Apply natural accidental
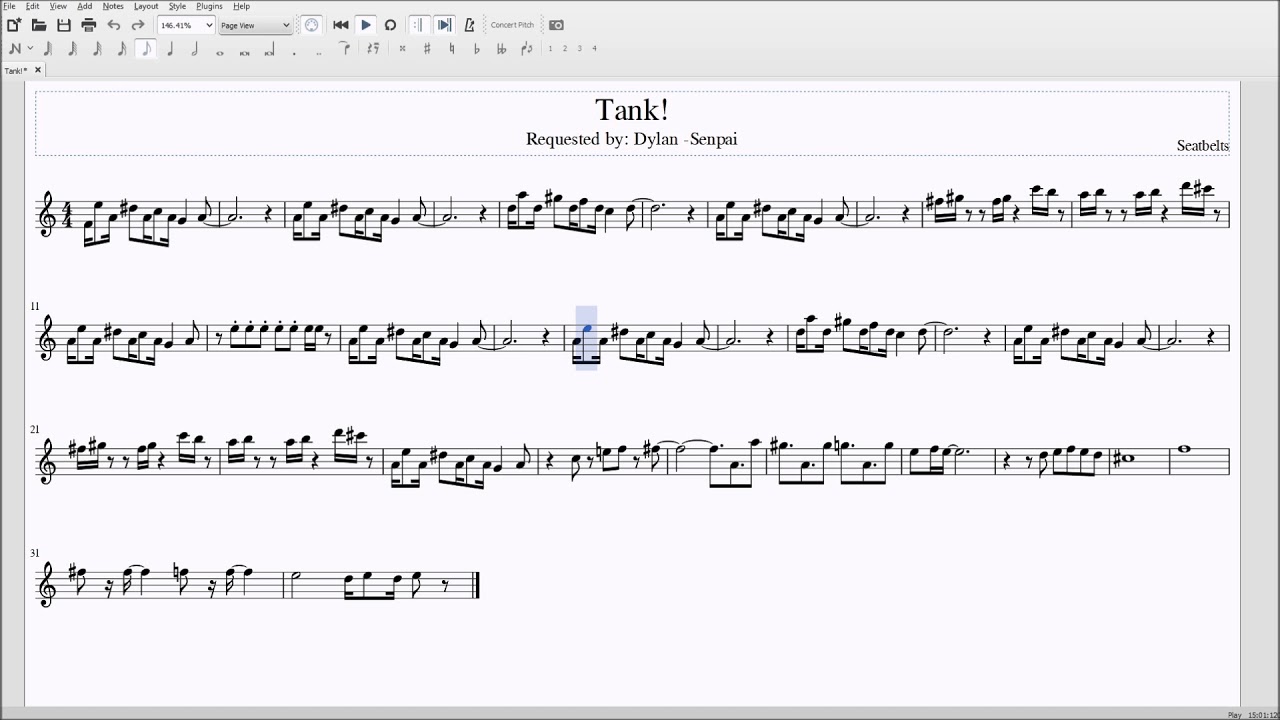 tap(451, 48)
